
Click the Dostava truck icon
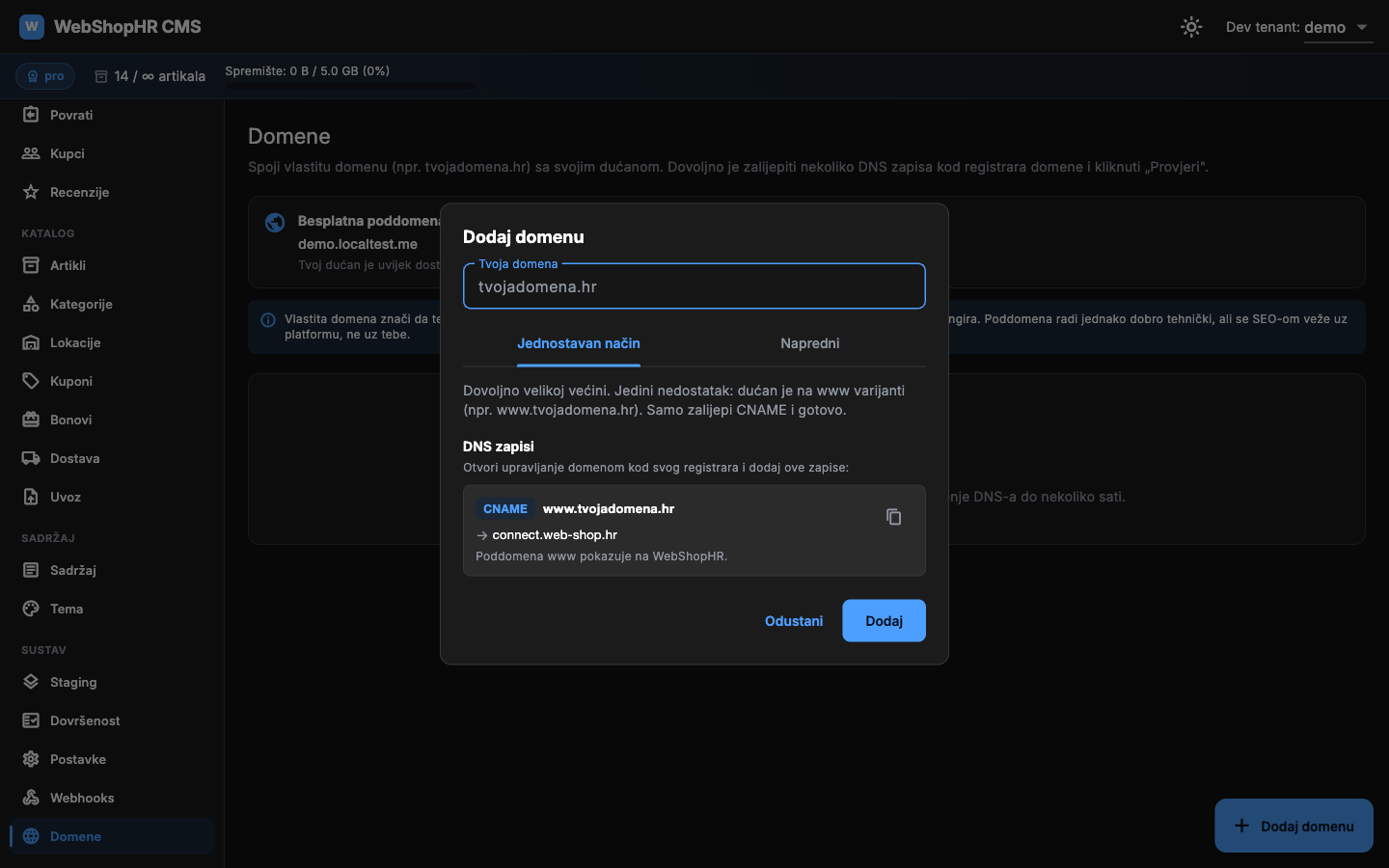coord(31,458)
